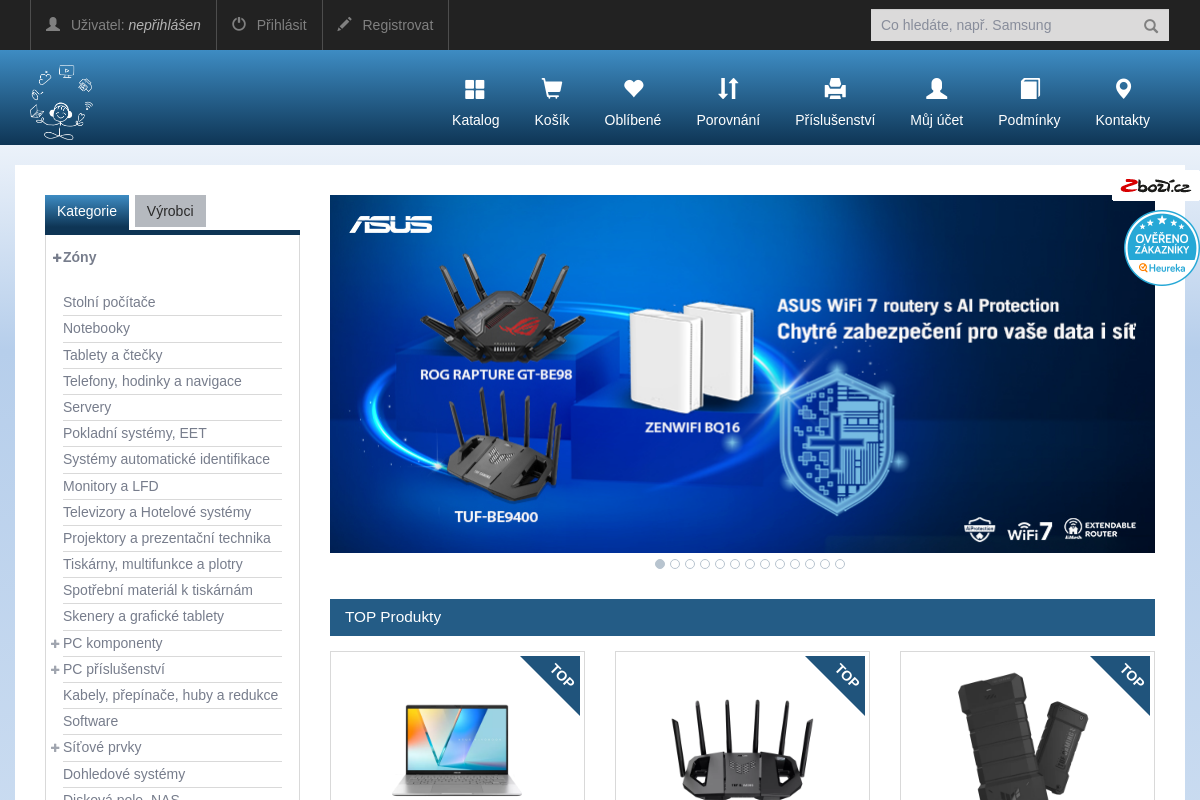Select the seventh carousel slide dot

pyautogui.click(x=750, y=564)
